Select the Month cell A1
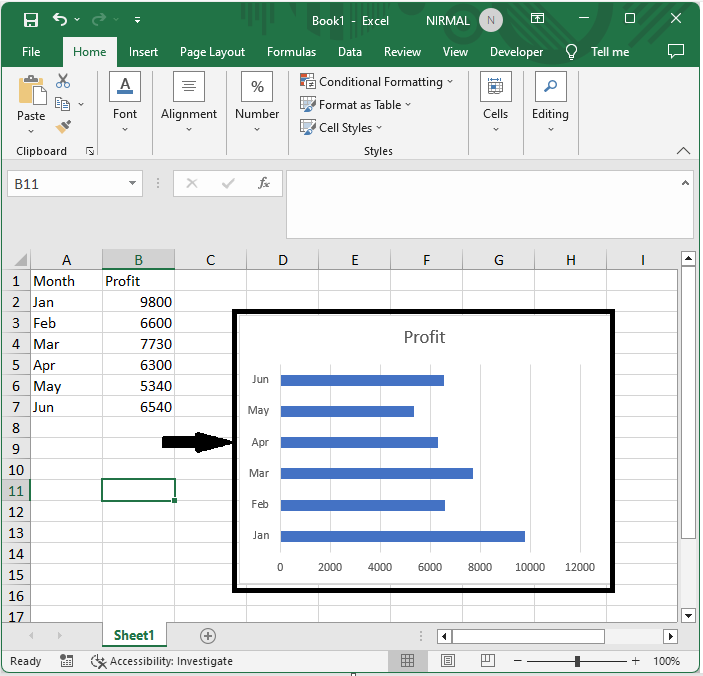This screenshot has width=703, height=676. click(66, 281)
